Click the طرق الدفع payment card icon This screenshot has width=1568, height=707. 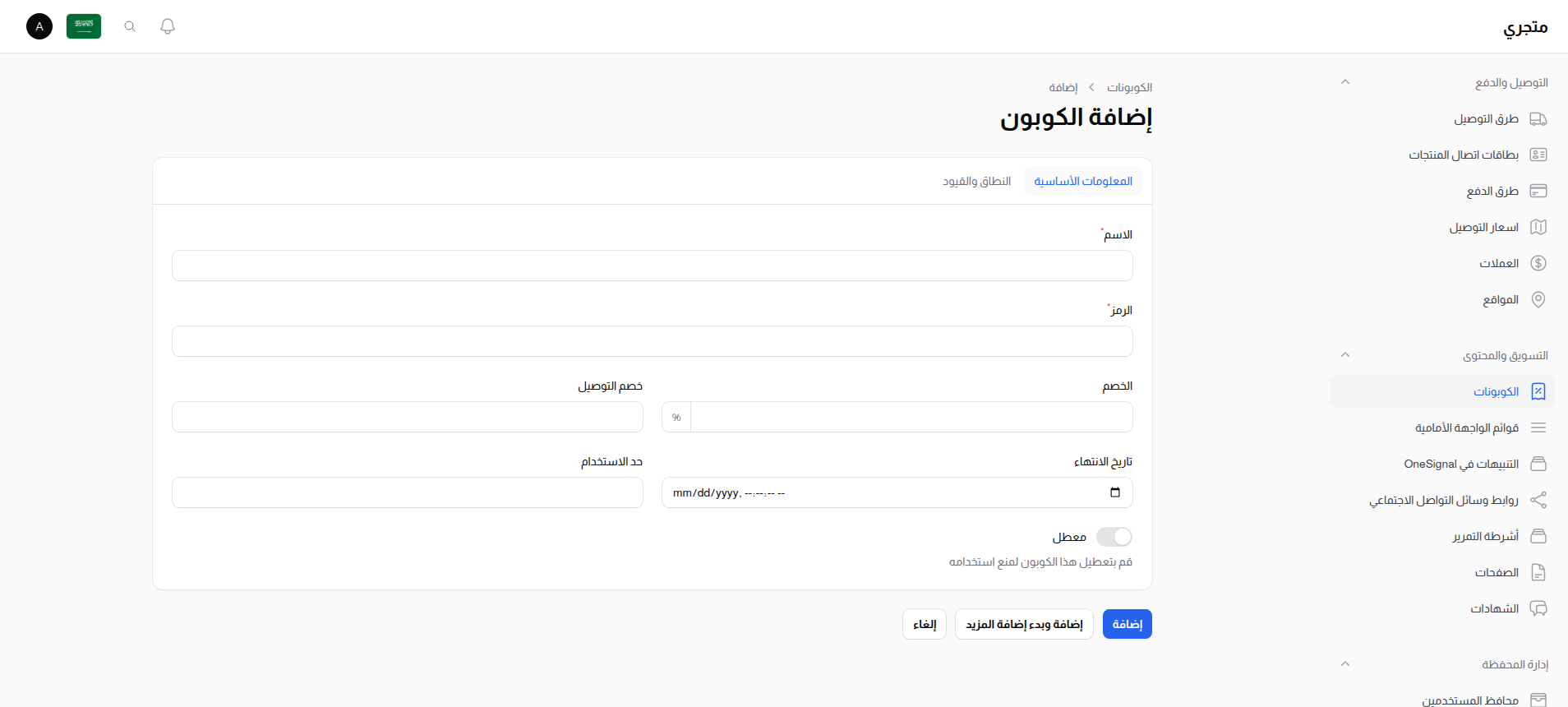pos(1538,190)
